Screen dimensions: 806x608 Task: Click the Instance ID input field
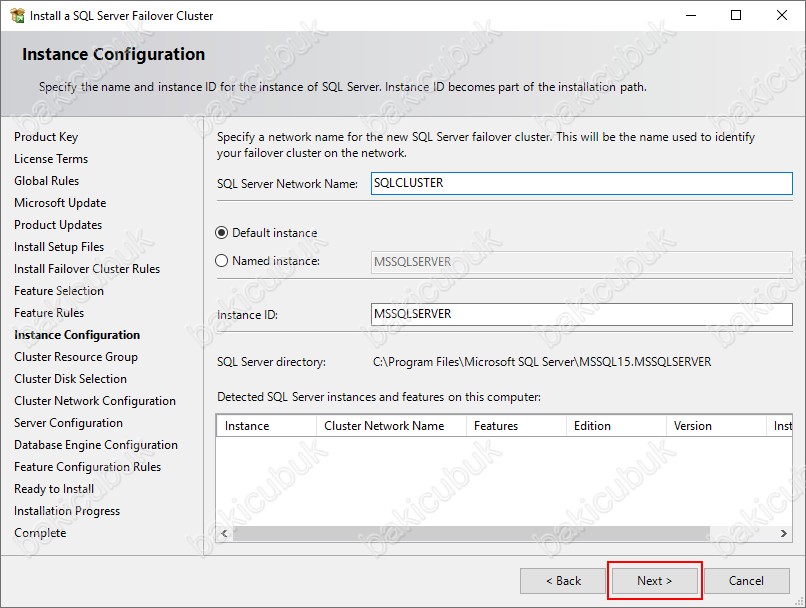581,314
